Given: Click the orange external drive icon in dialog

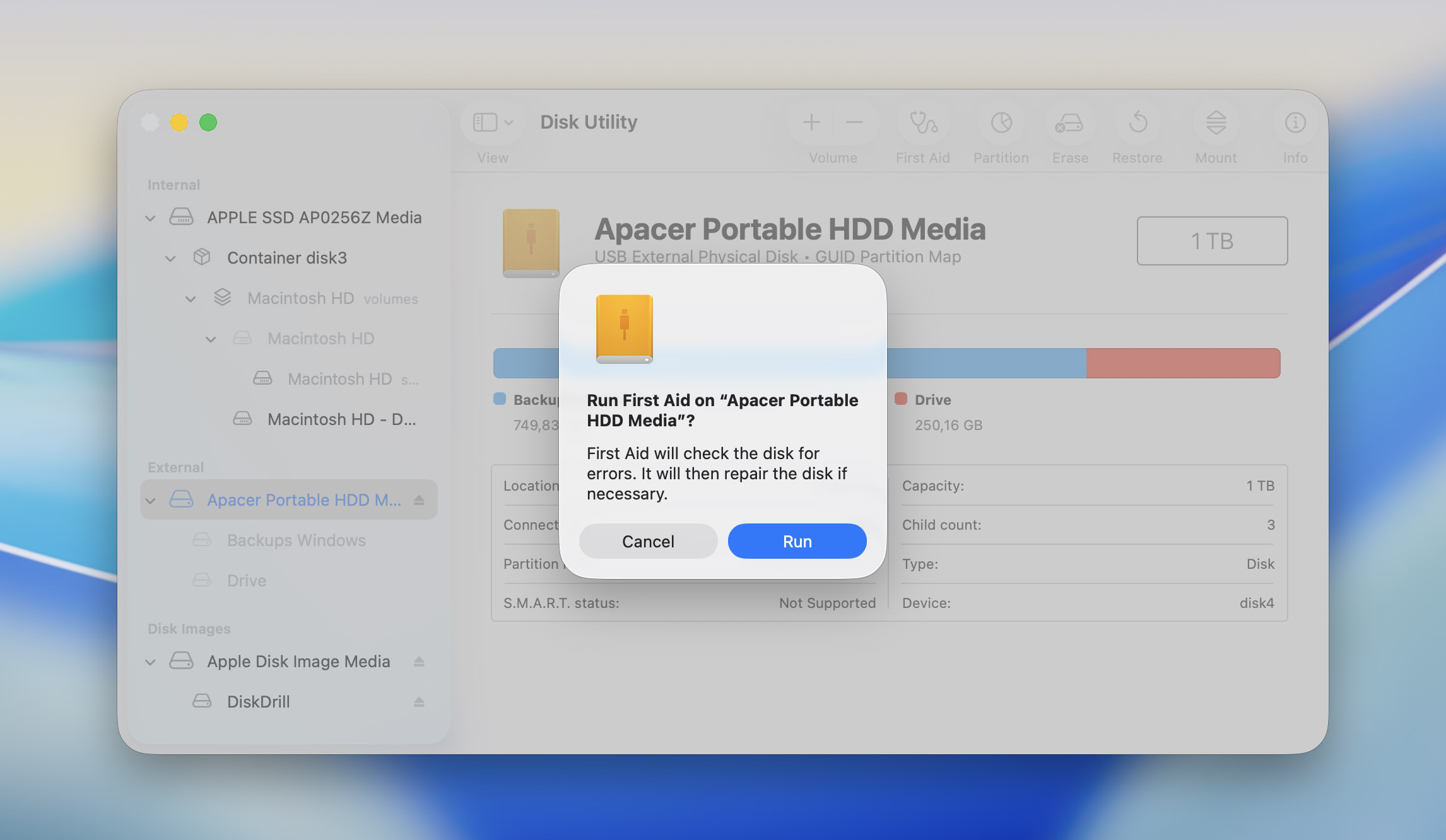Looking at the screenshot, I should click(625, 329).
